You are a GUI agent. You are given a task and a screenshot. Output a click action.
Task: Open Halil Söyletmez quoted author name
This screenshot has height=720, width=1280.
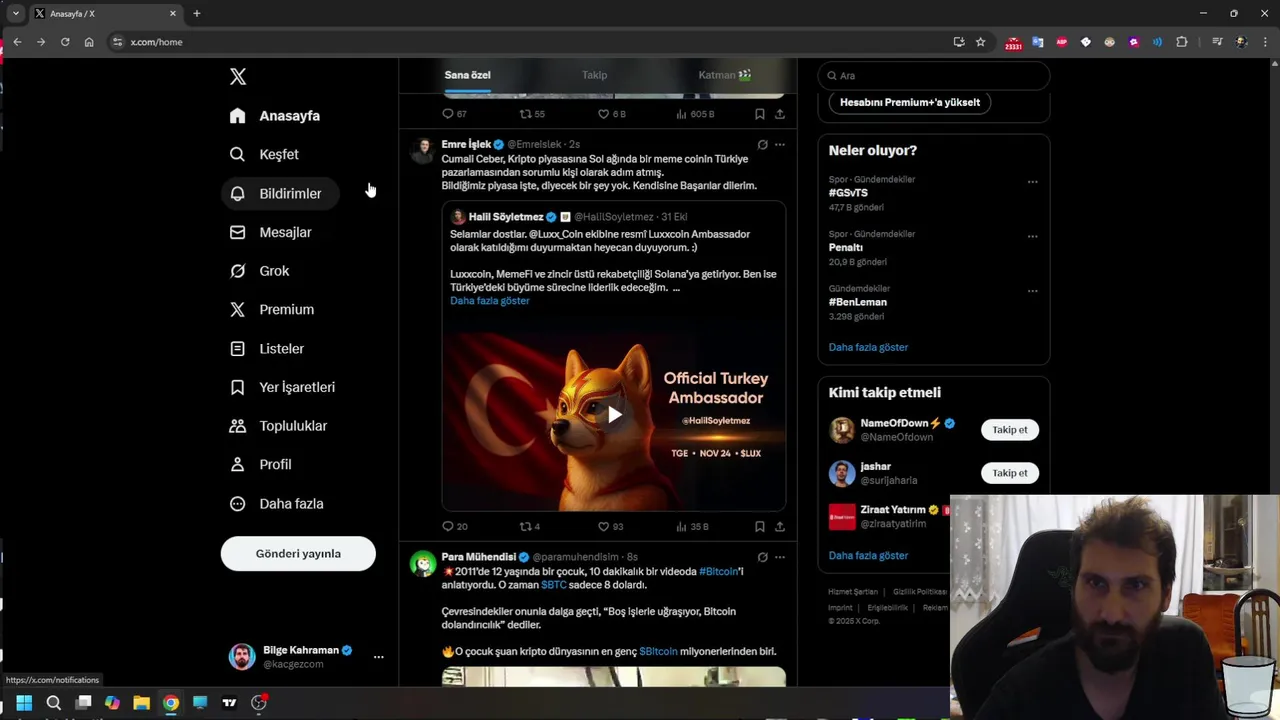tap(506, 217)
